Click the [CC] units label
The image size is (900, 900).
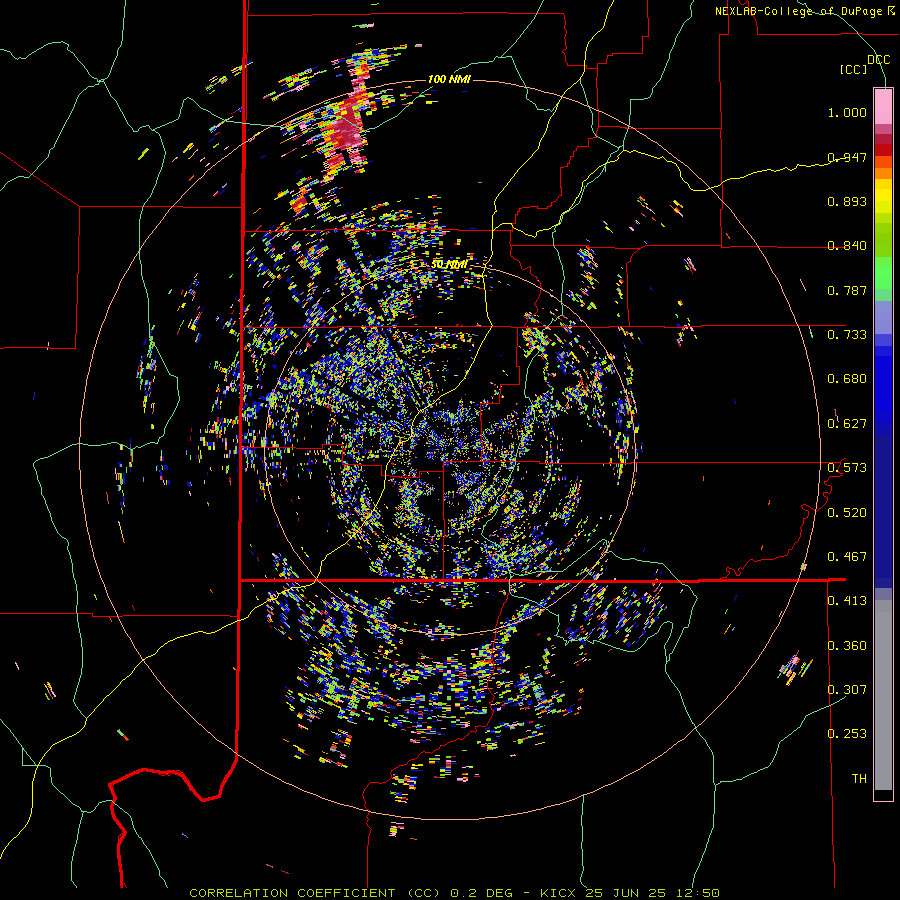pyautogui.click(x=854, y=69)
